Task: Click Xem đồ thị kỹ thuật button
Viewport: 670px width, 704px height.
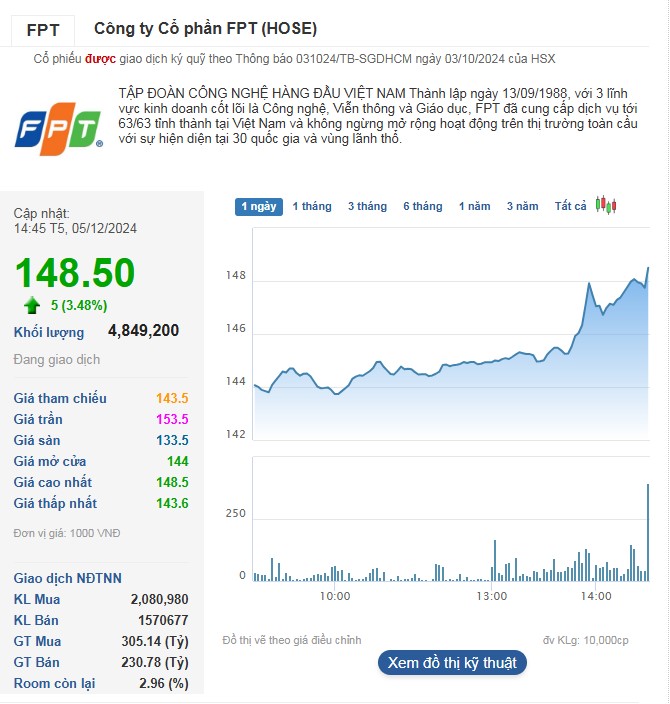Action: (451, 662)
